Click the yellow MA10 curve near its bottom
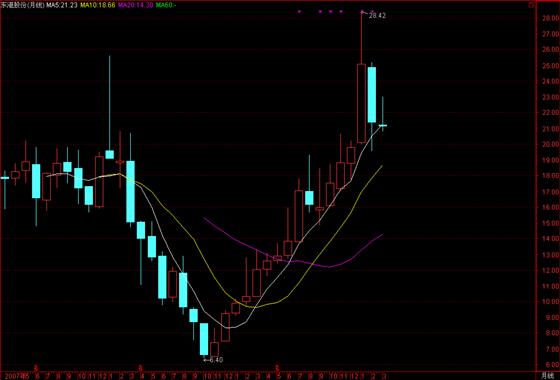Viewport: 560px width, 380px height. tap(255, 307)
